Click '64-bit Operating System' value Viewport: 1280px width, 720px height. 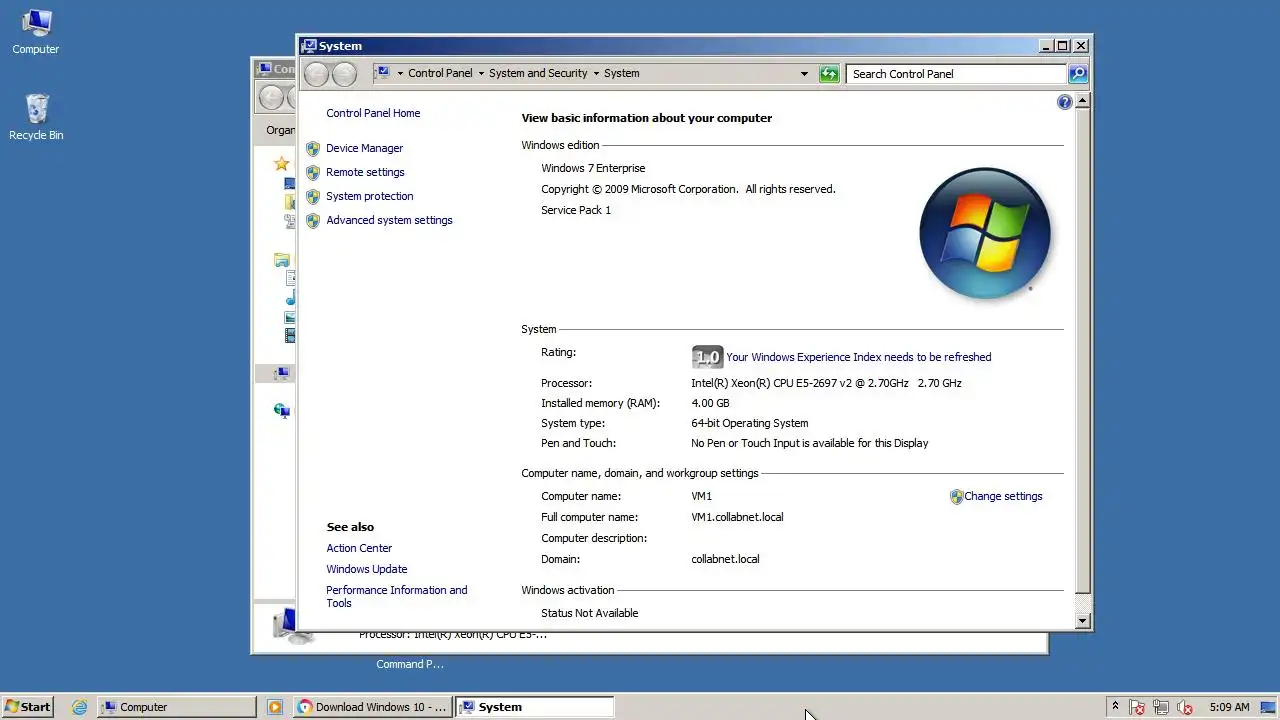pyautogui.click(x=749, y=423)
